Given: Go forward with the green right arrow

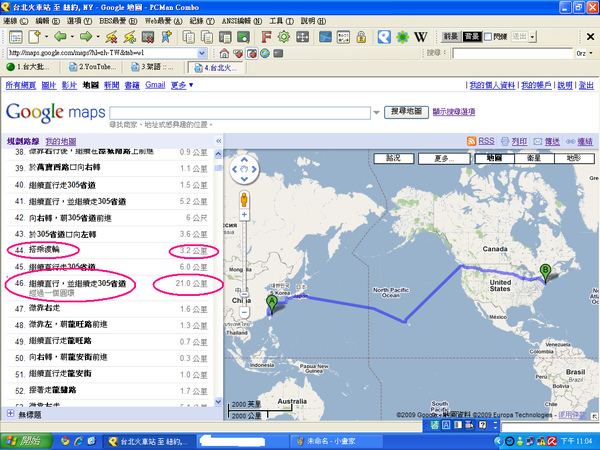Looking at the screenshot, I should click(86, 37).
